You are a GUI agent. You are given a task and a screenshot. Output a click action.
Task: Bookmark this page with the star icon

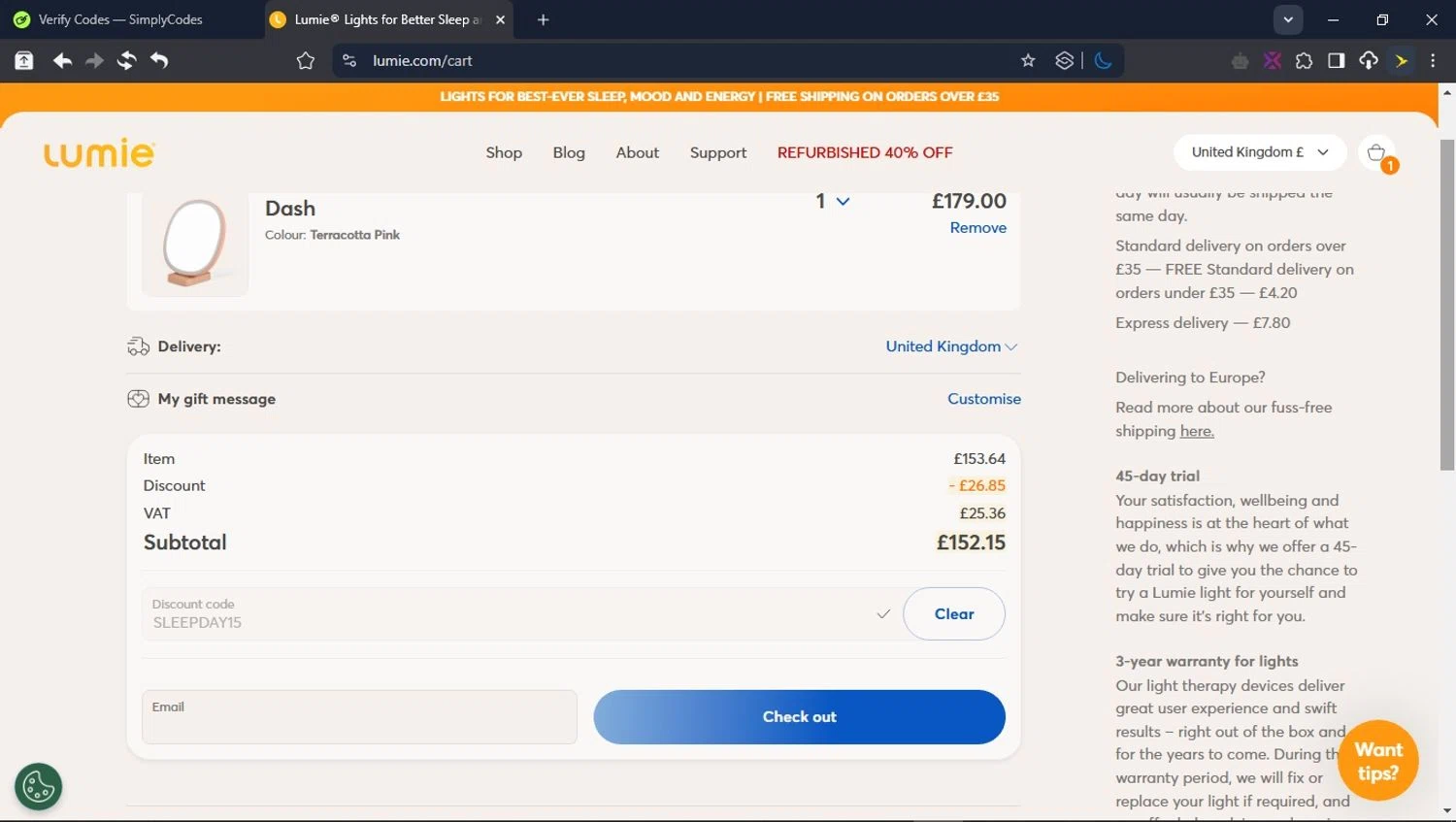tap(1028, 60)
